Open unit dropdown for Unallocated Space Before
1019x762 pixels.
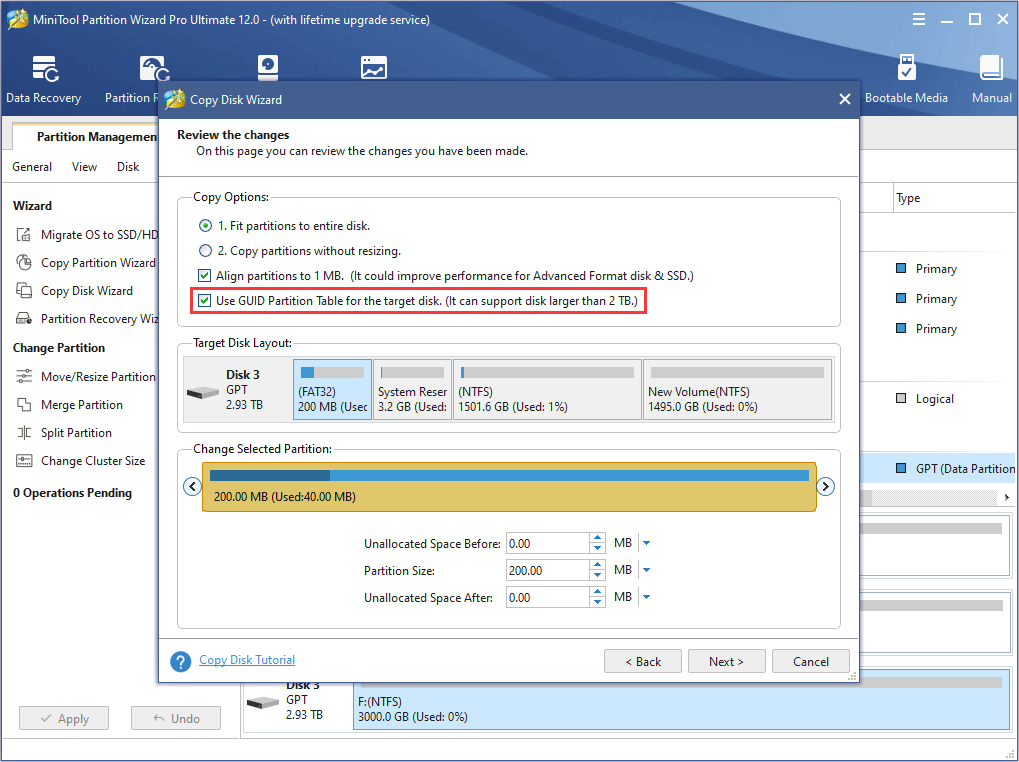pos(646,543)
